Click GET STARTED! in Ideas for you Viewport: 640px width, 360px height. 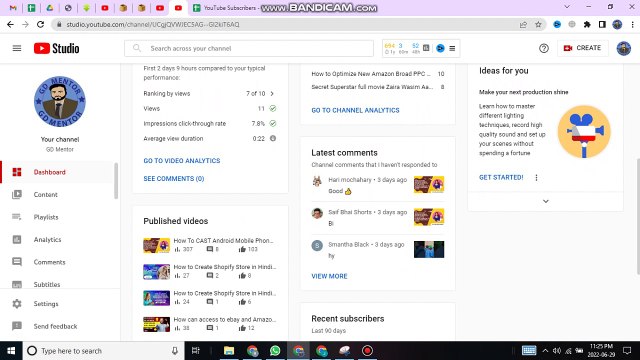tap(501, 178)
